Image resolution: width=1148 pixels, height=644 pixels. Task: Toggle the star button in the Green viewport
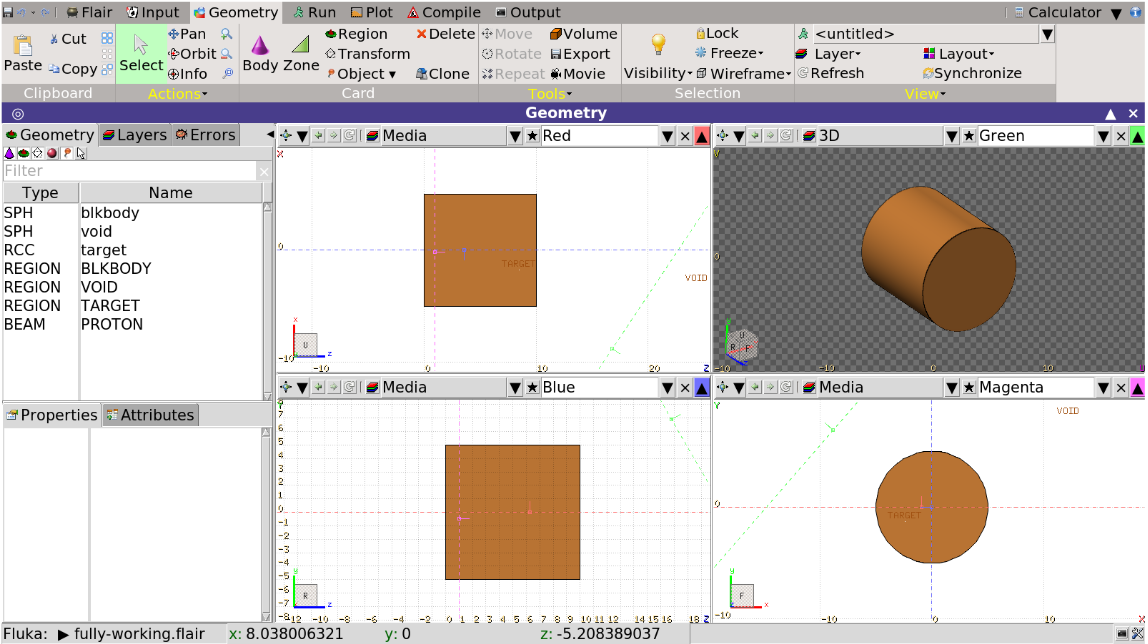pyautogui.click(x=969, y=136)
